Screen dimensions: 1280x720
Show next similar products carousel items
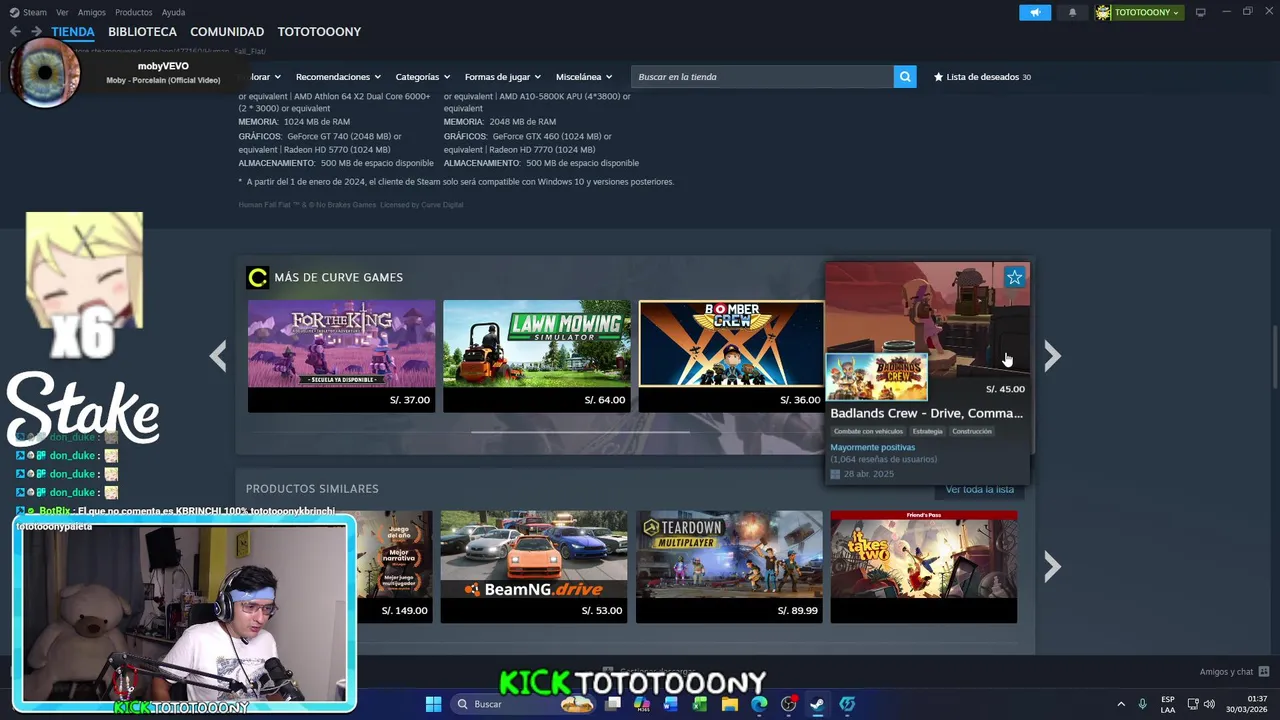pos(1051,567)
